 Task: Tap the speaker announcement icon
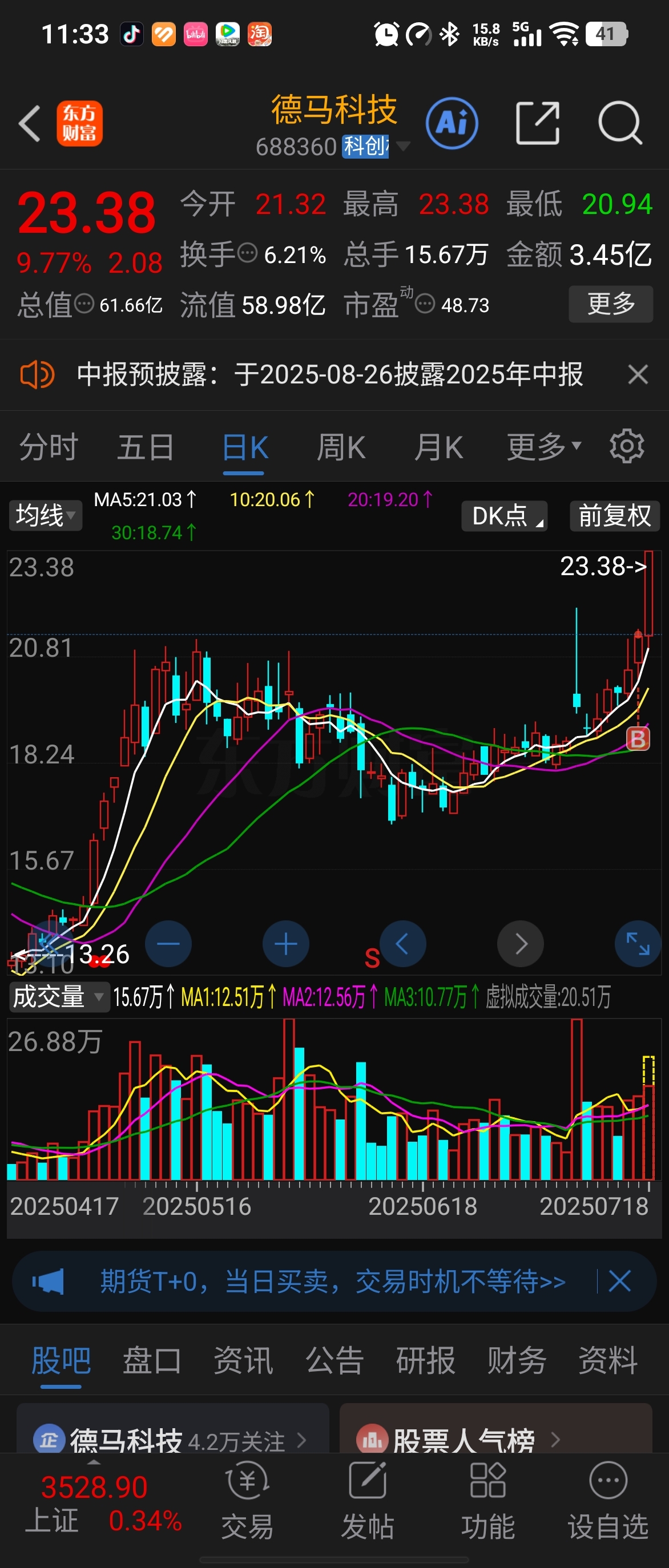click(x=37, y=374)
